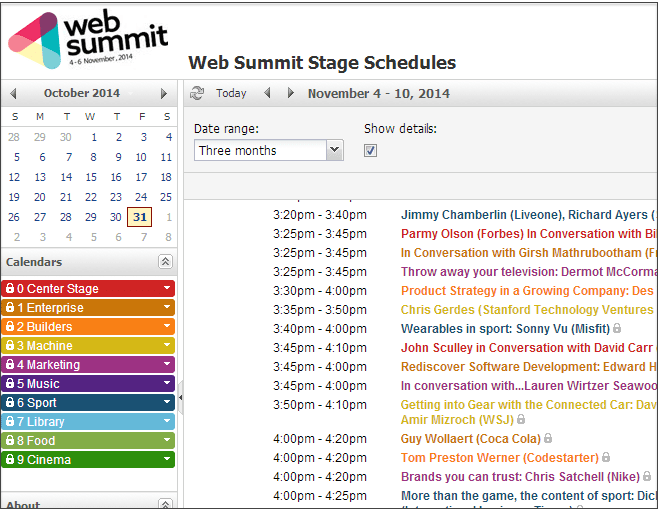The width and height of the screenshot is (658, 509).
Task: Collapse the Calendars panel
Action: pos(165,261)
